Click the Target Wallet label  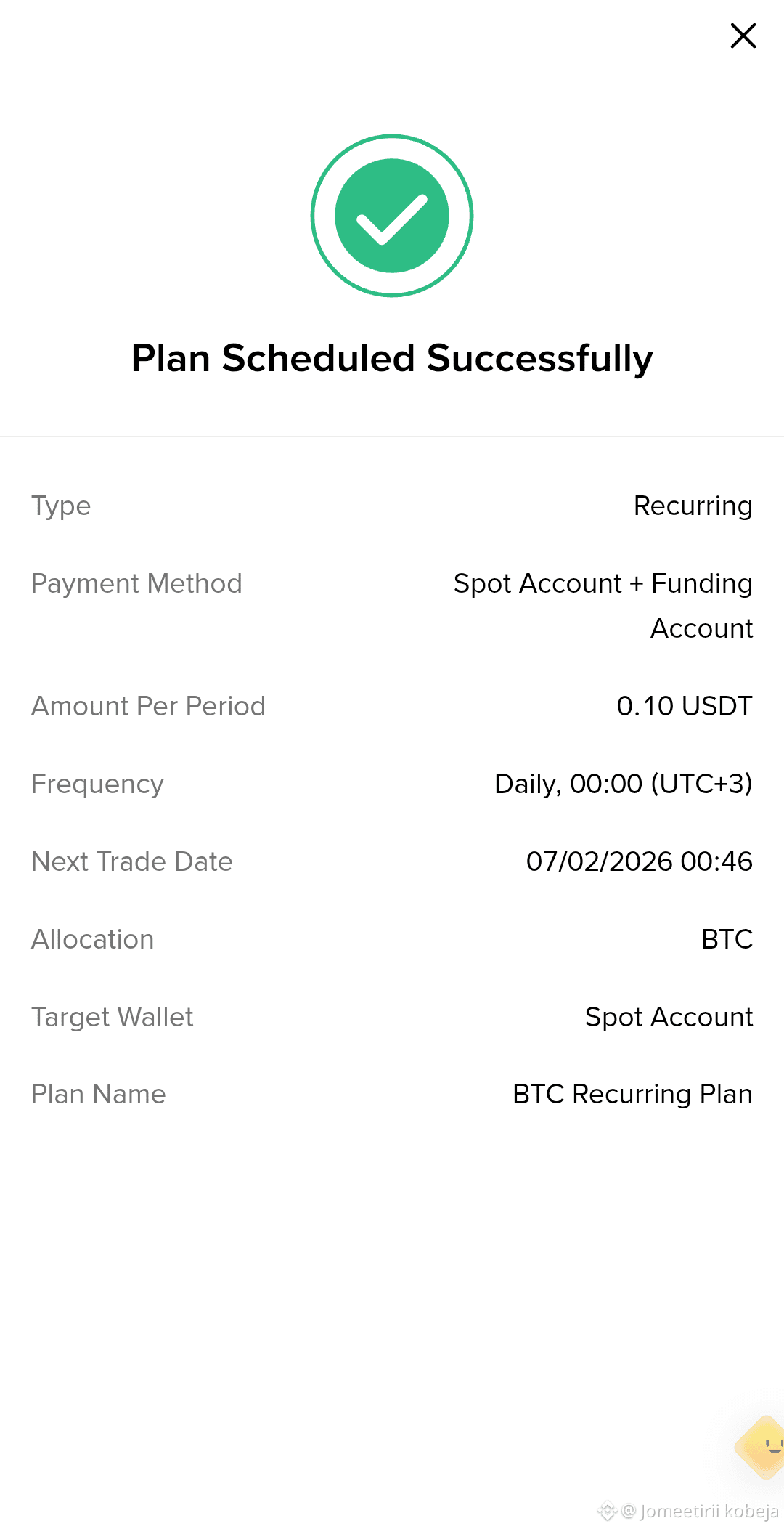point(113,1017)
